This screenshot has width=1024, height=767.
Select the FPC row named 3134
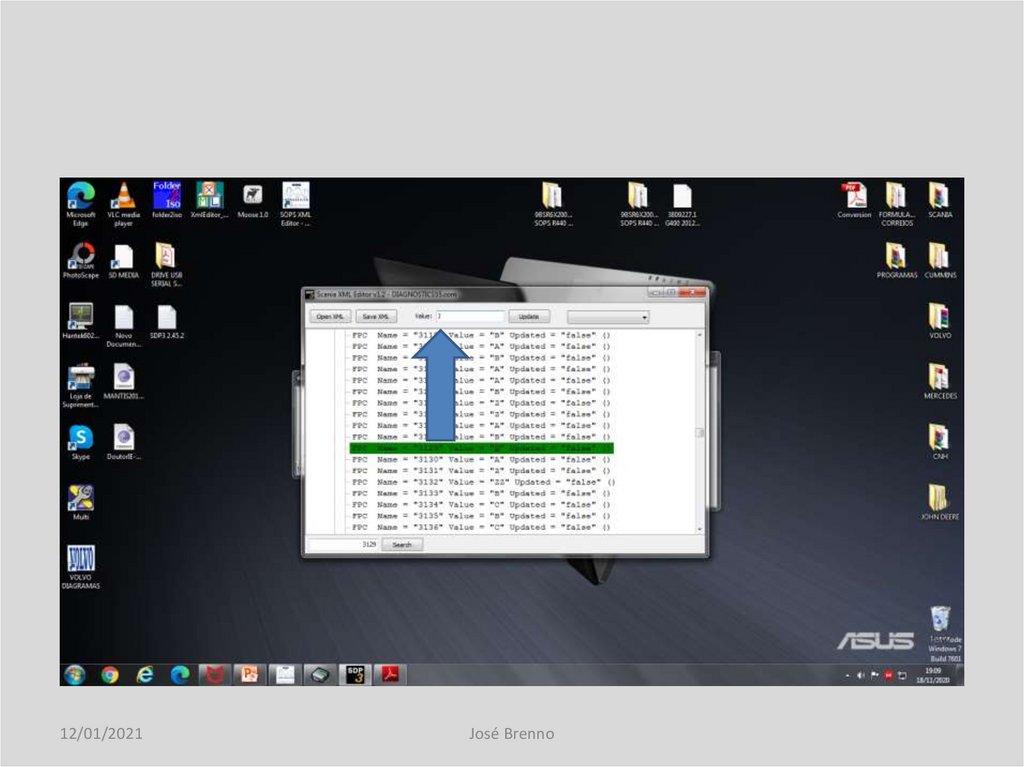(481, 504)
